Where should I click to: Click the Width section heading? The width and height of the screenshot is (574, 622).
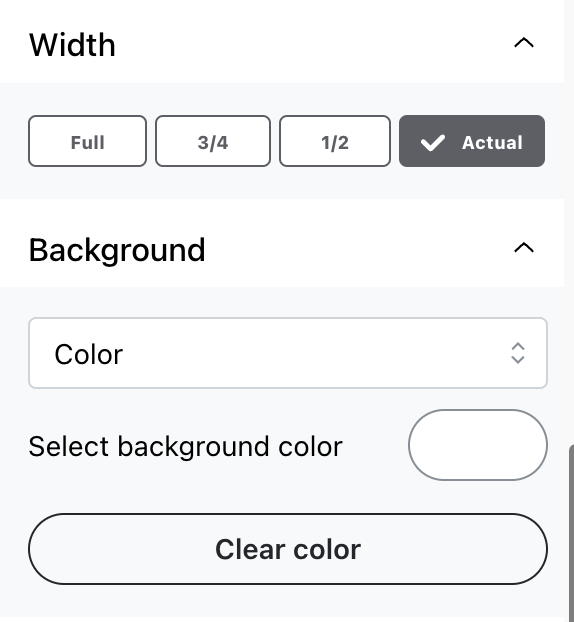point(72,45)
